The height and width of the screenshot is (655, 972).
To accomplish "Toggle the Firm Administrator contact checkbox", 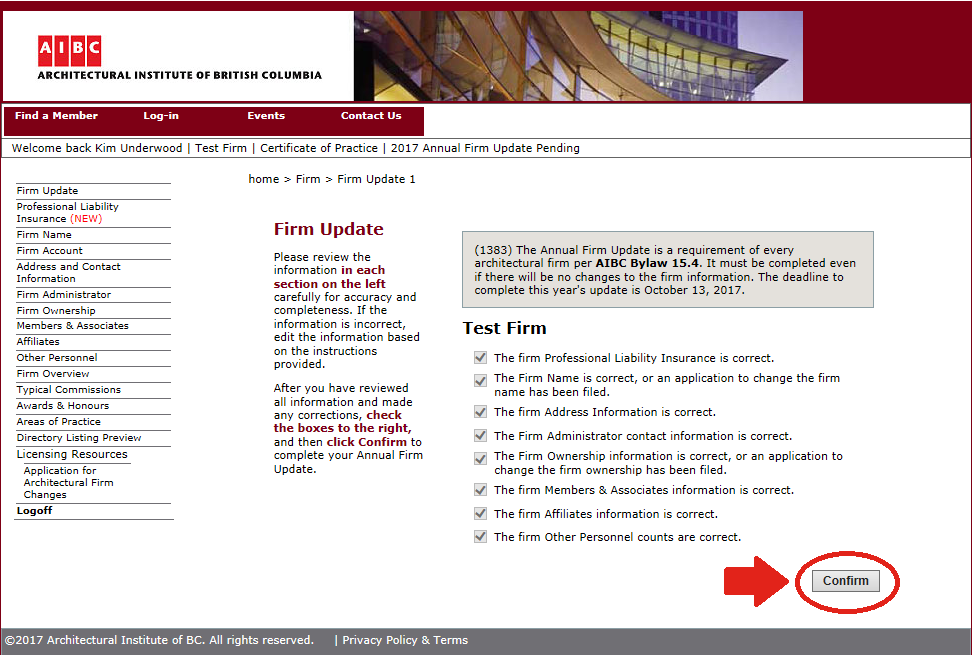I will click(481, 436).
